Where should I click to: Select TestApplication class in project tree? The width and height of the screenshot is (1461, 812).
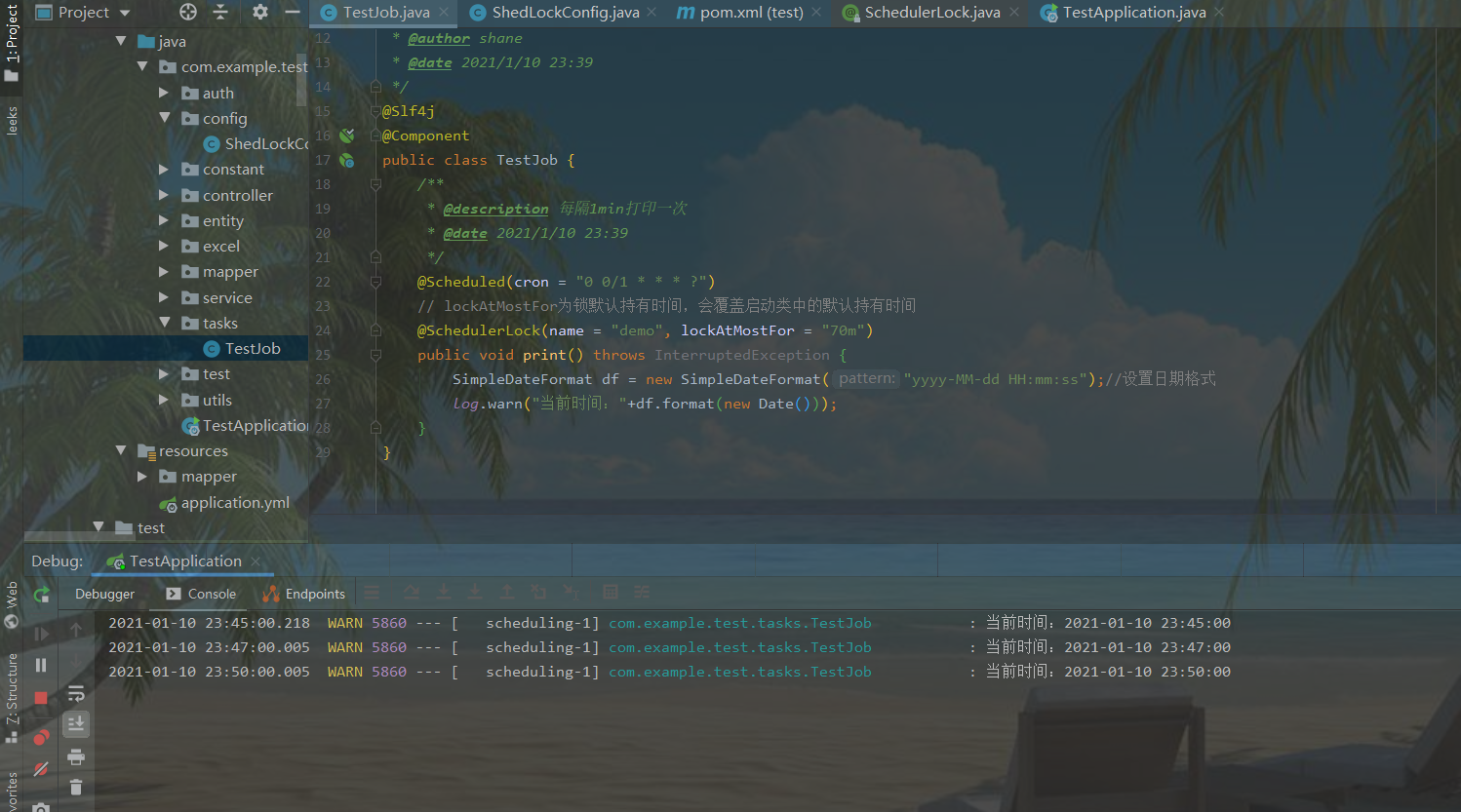[x=245, y=426]
